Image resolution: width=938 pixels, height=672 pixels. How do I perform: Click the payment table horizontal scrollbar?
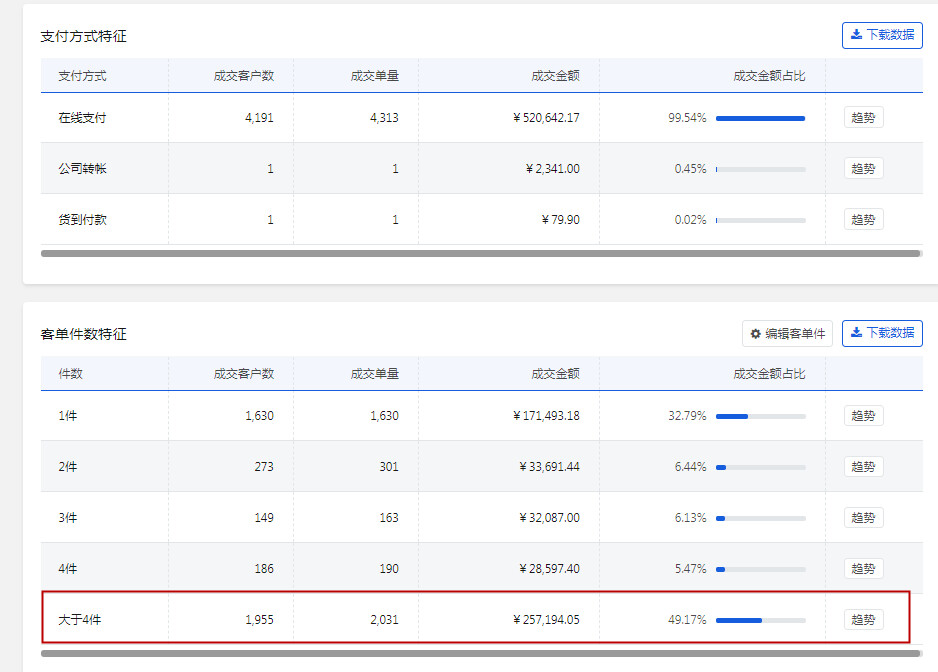pos(480,254)
